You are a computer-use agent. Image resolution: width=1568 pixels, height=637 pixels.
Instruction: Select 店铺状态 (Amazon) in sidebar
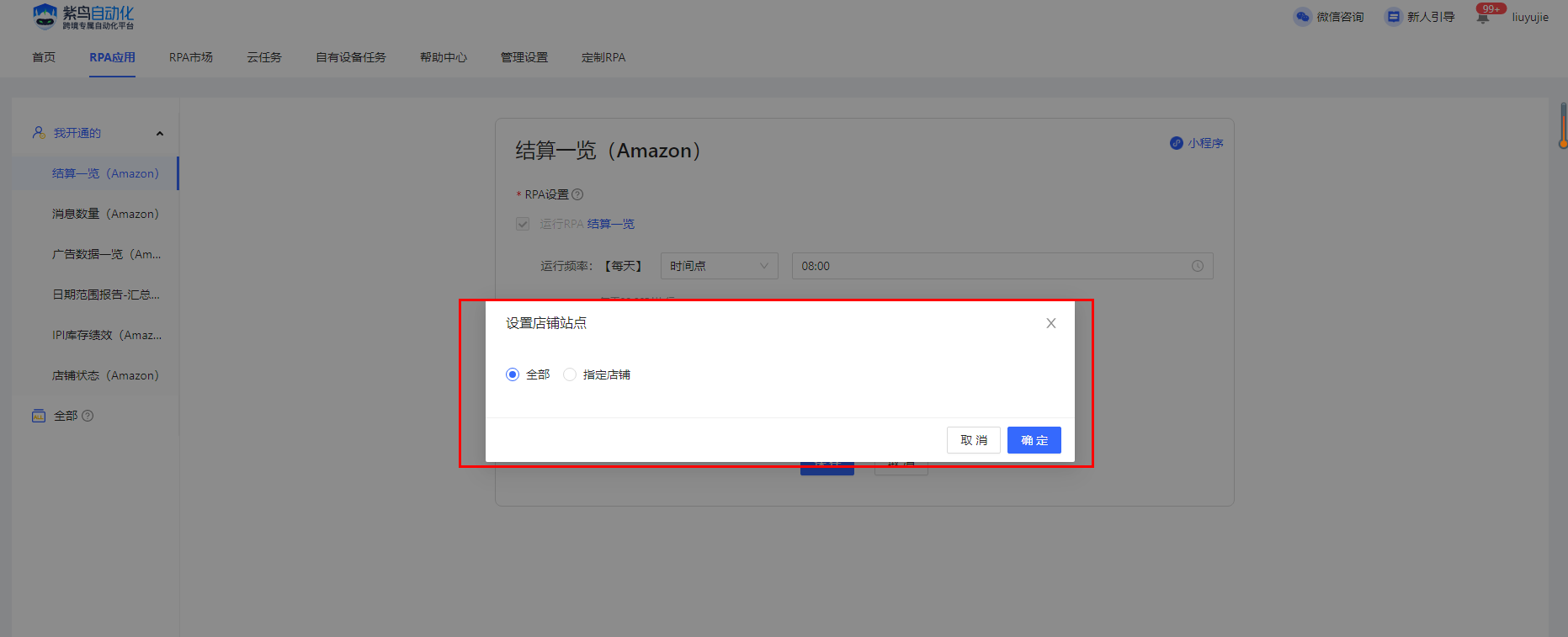point(95,375)
